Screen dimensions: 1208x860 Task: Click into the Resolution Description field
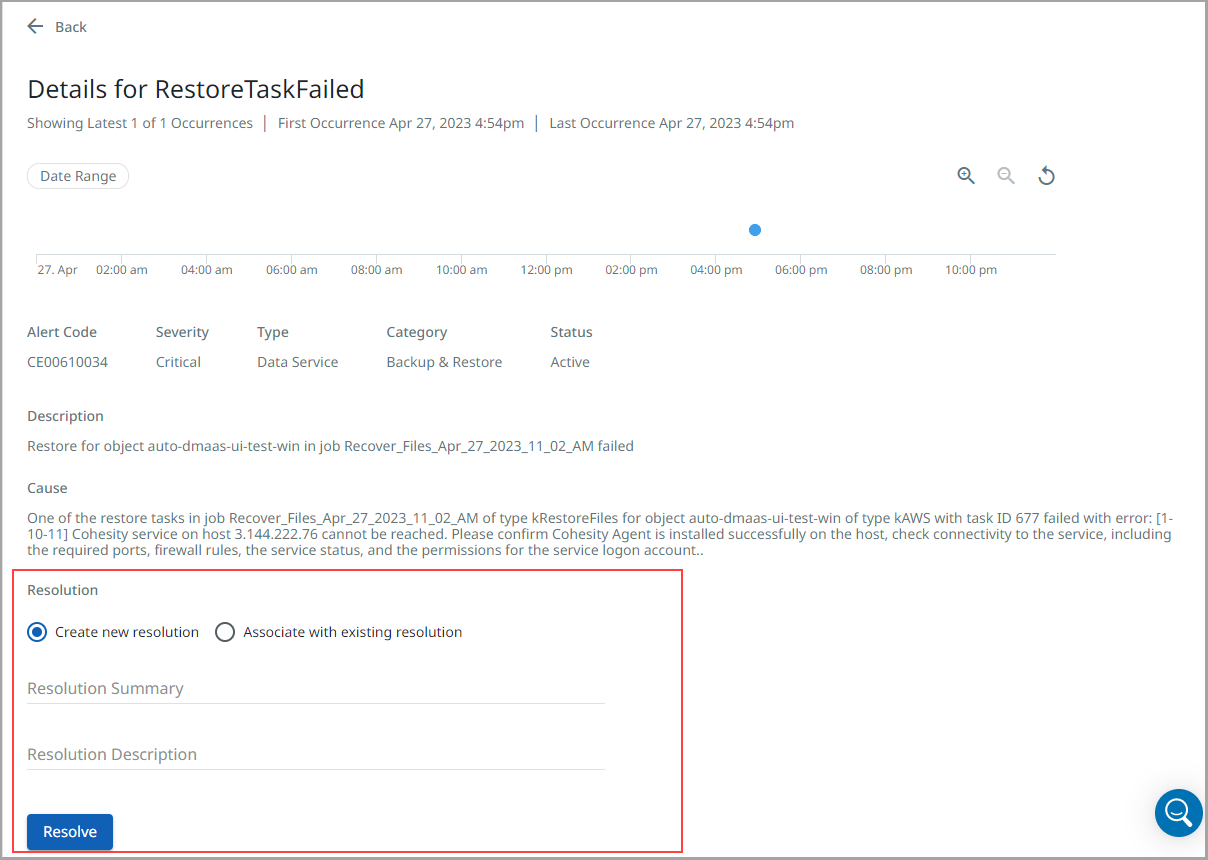[x=315, y=754]
